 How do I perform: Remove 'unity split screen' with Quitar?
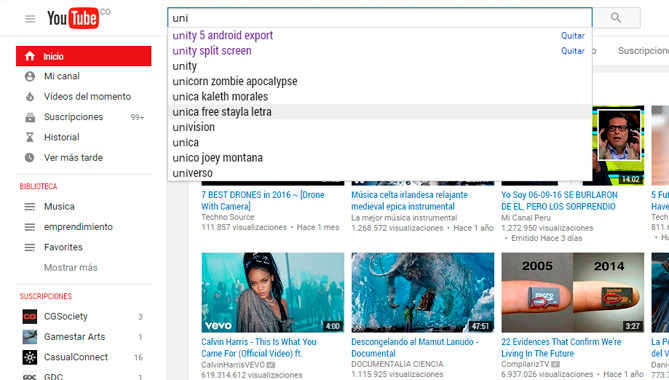coord(573,51)
